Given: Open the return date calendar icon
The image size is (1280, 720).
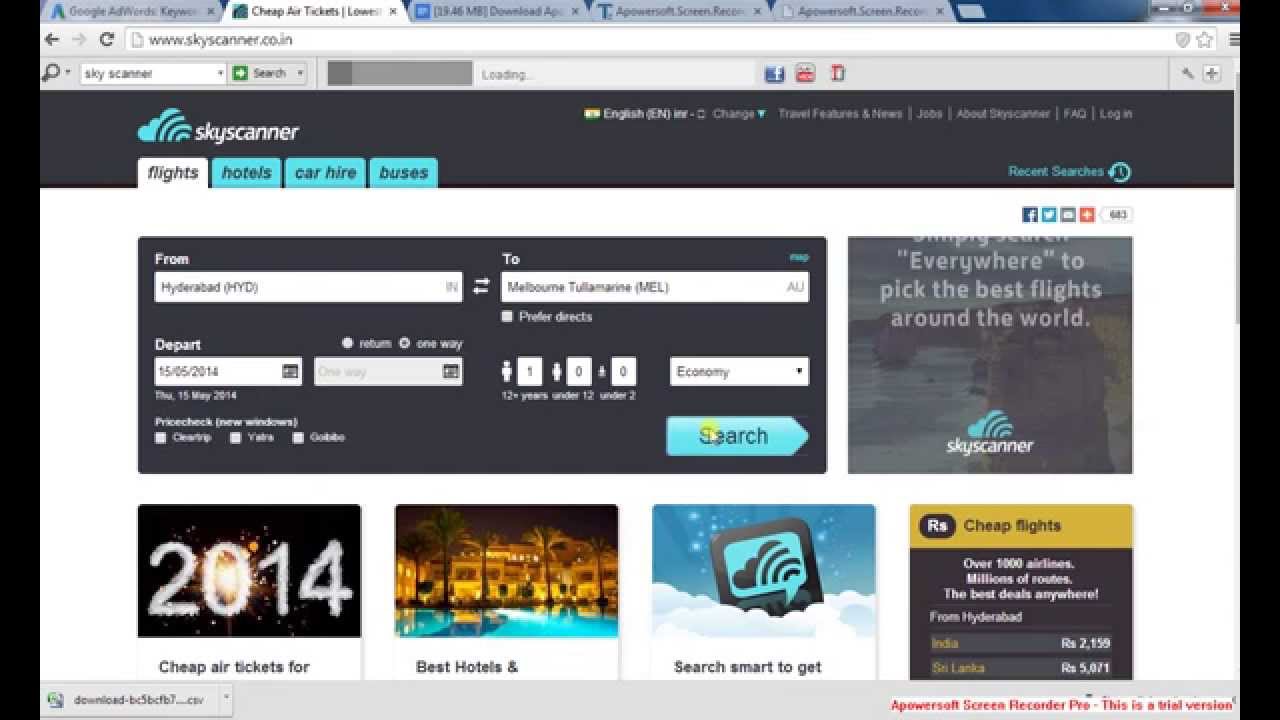Looking at the screenshot, I should point(451,372).
